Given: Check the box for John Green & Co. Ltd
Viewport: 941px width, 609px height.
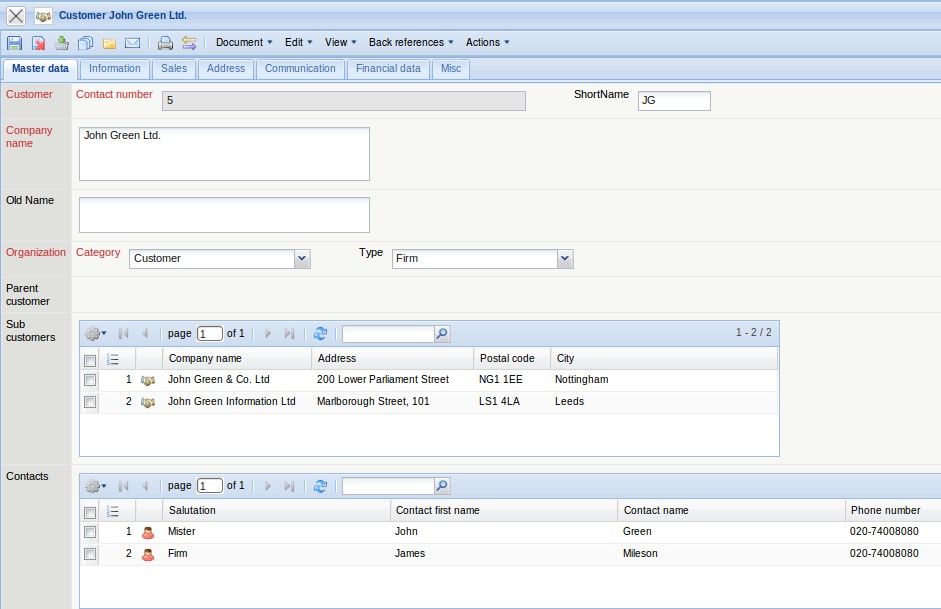Looking at the screenshot, I should (90, 380).
